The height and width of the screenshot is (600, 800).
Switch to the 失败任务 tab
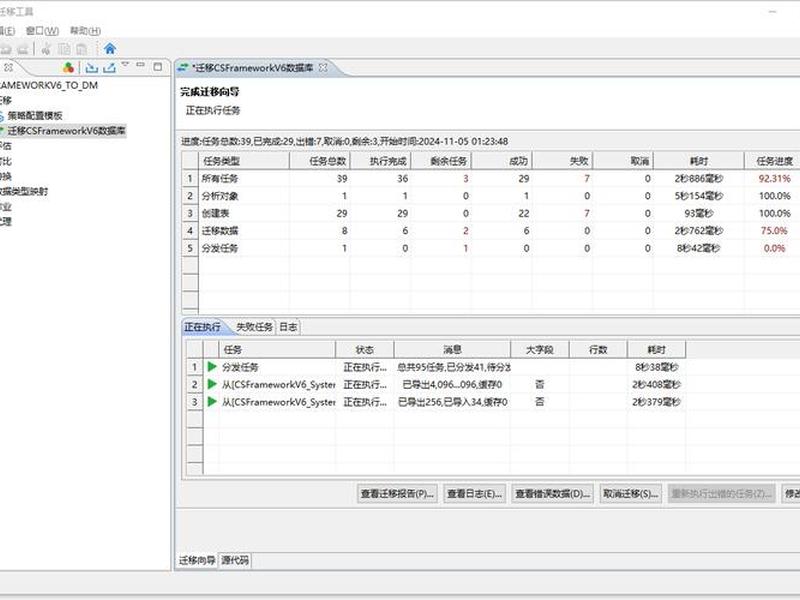tap(254, 327)
